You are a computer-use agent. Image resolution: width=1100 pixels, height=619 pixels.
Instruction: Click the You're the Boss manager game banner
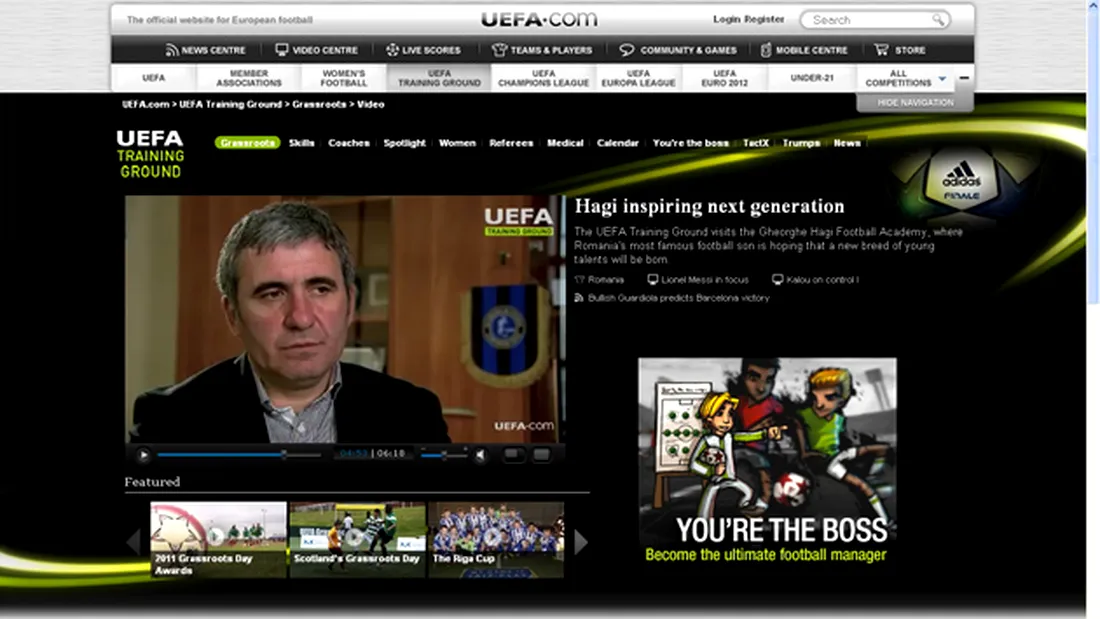point(767,461)
